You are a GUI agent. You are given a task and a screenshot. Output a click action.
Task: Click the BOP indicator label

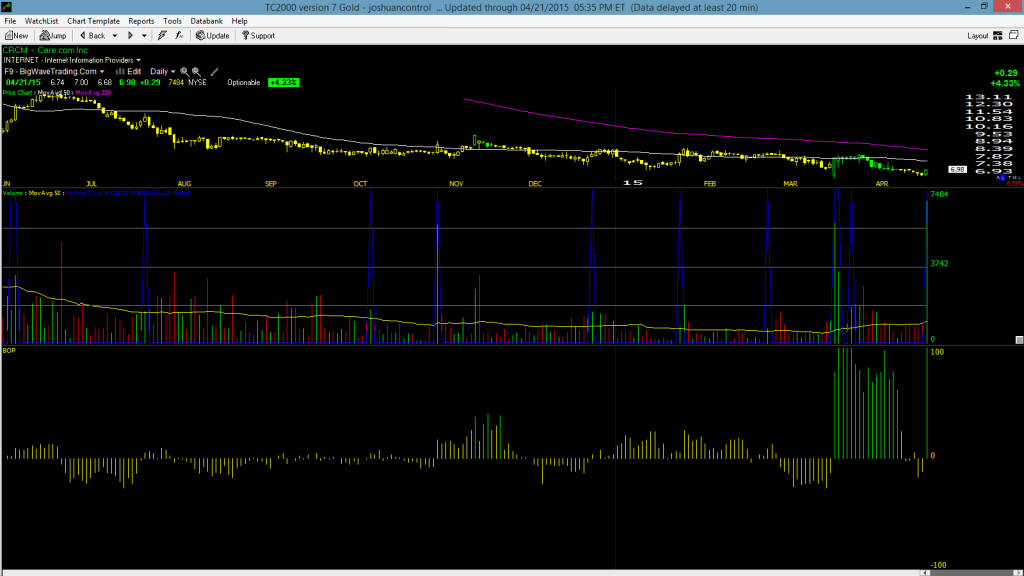(8, 351)
